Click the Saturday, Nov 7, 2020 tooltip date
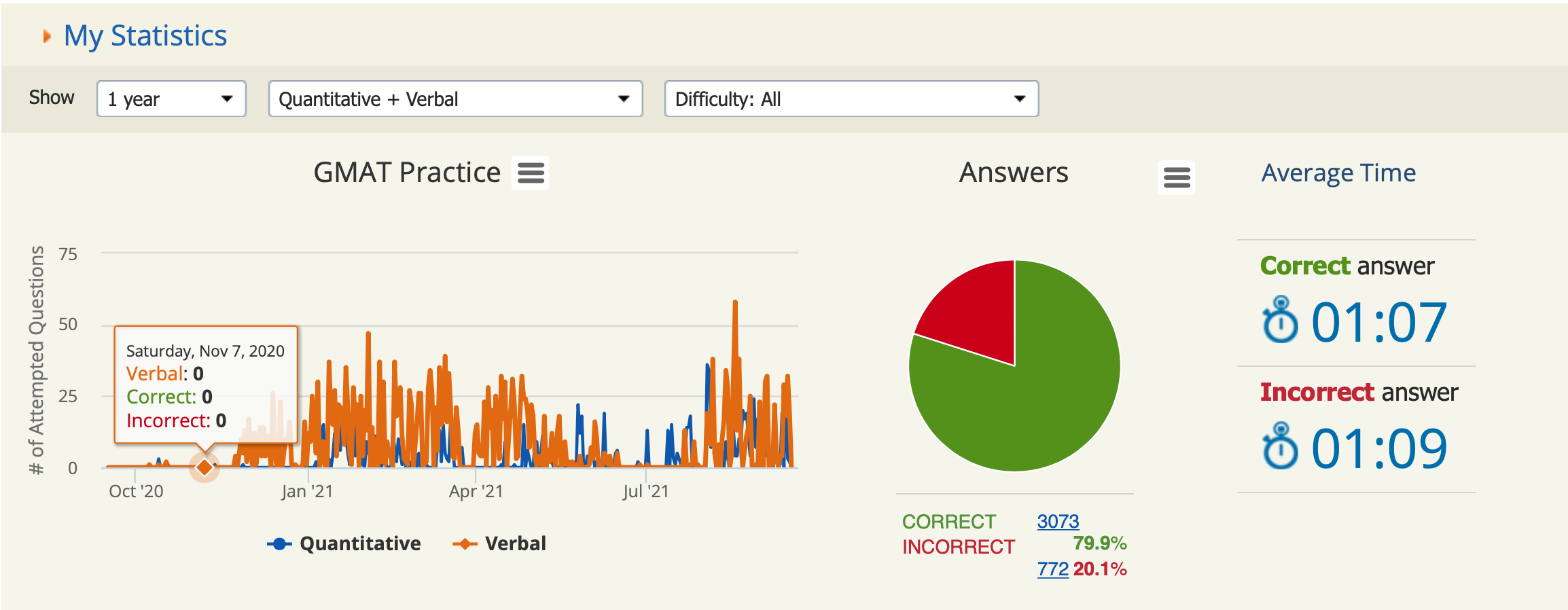 pos(205,351)
